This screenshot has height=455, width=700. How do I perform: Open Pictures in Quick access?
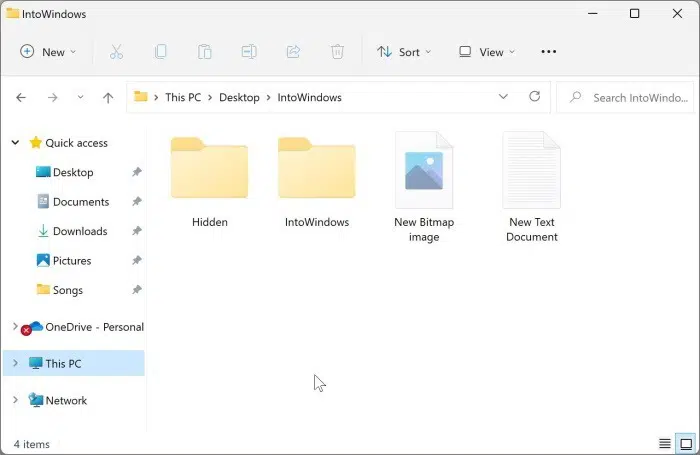pos(72,260)
